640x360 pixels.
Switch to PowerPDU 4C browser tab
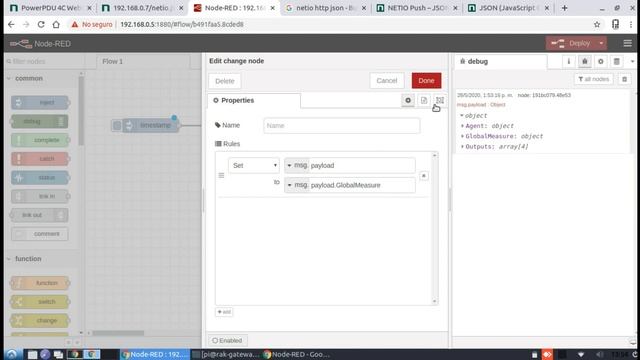pyautogui.click(x=50, y=8)
